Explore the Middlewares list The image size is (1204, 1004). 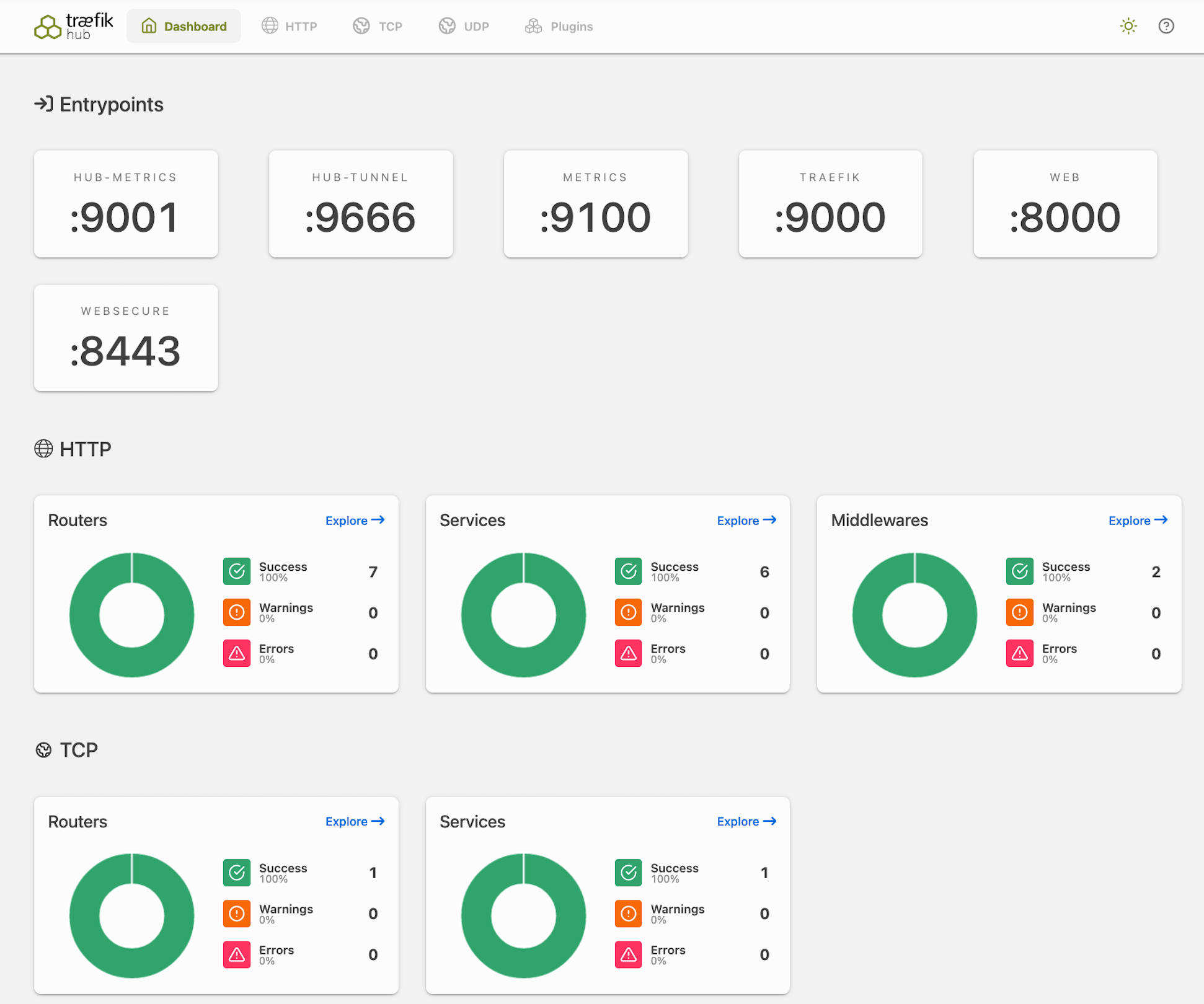tap(1137, 520)
